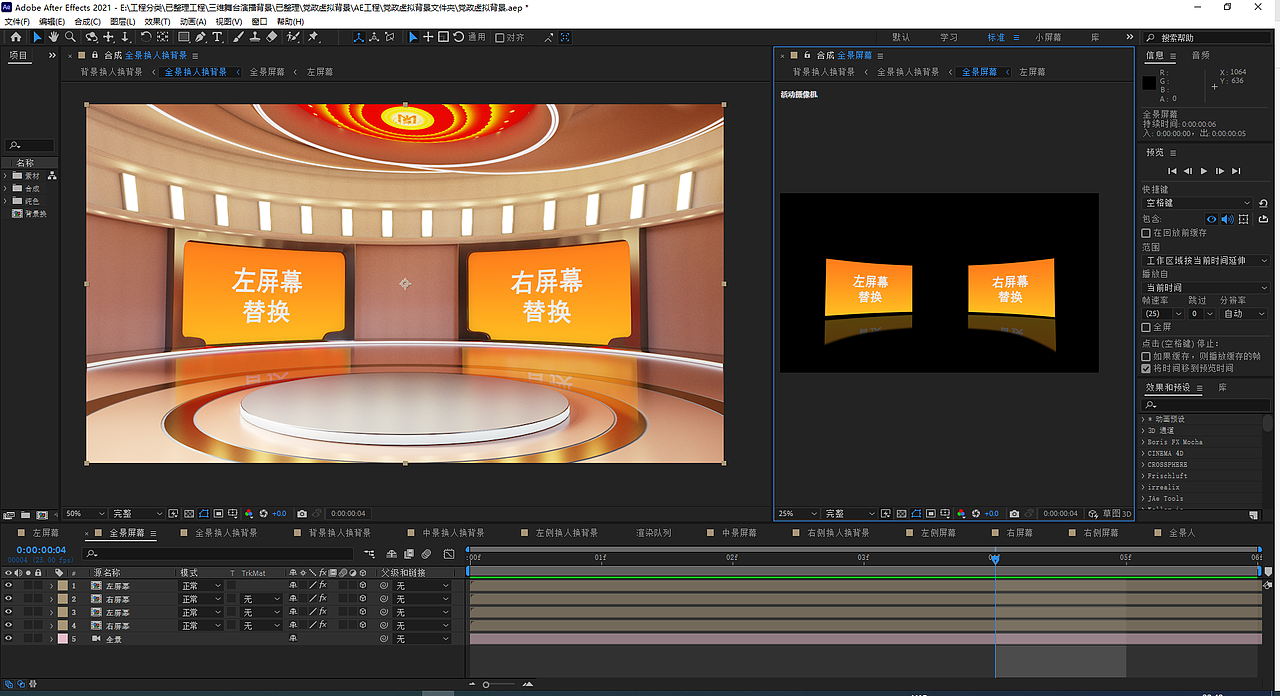Jump to last frame in Preview panel
This screenshot has width=1280, height=696.
click(x=1237, y=171)
